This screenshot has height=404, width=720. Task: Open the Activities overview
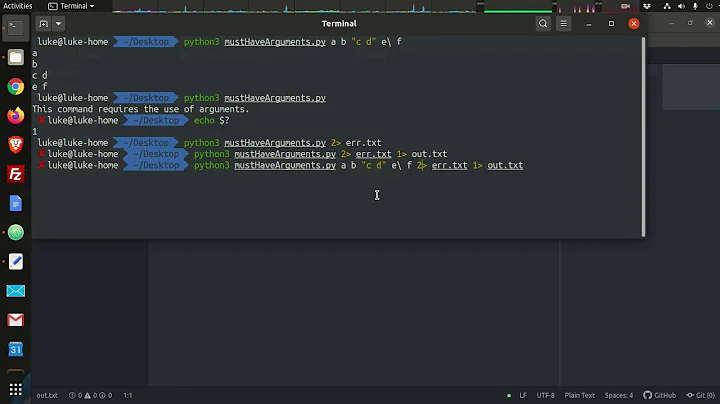click(x=18, y=5)
